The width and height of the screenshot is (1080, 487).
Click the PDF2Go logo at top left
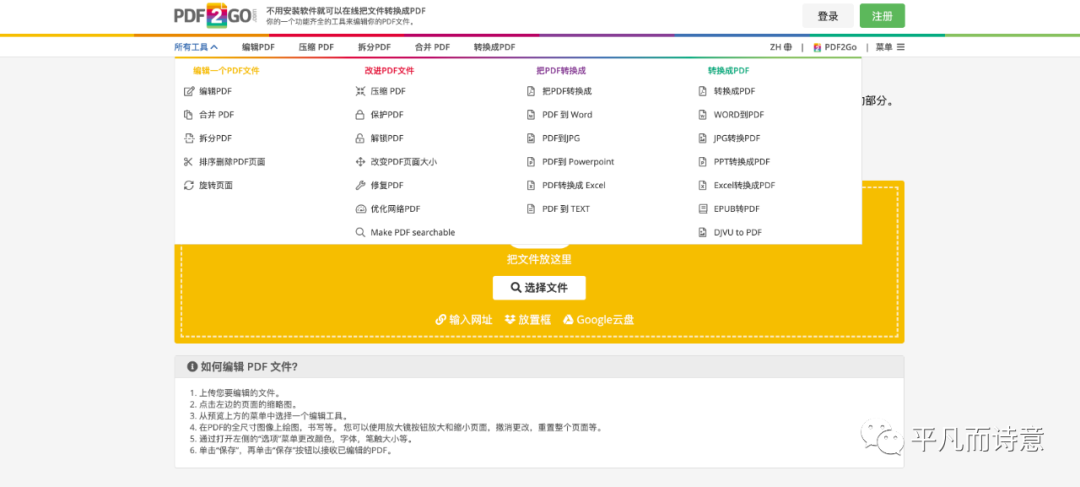(x=216, y=15)
